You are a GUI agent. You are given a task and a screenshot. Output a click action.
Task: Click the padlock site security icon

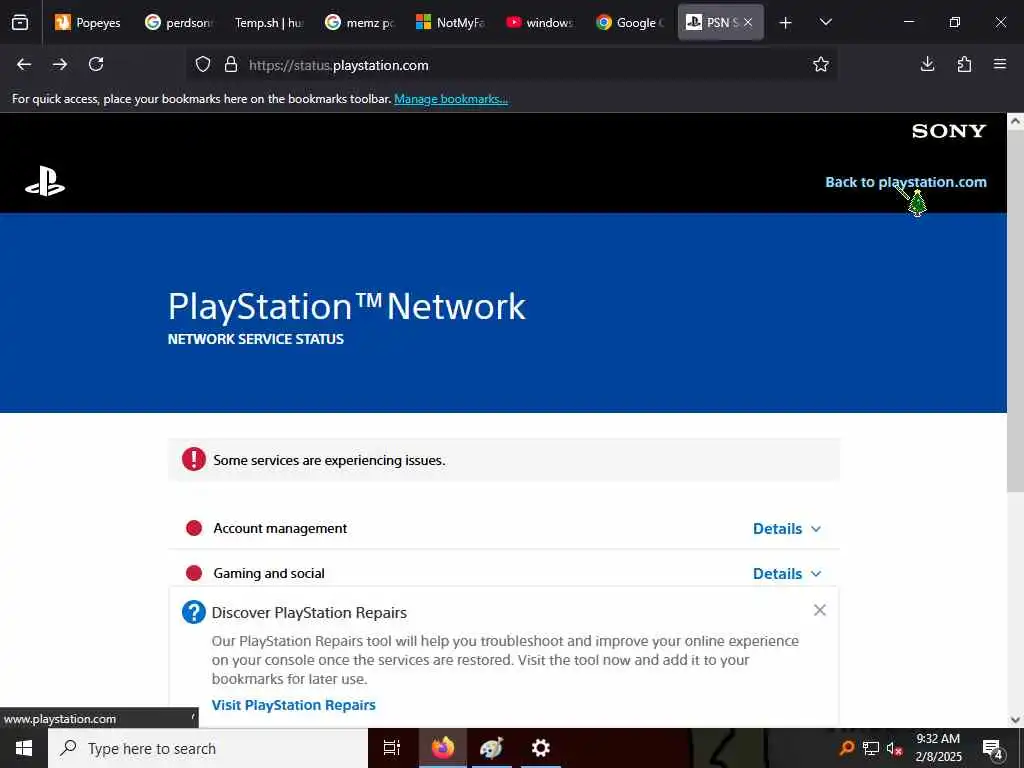pyautogui.click(x=231, y=65)
